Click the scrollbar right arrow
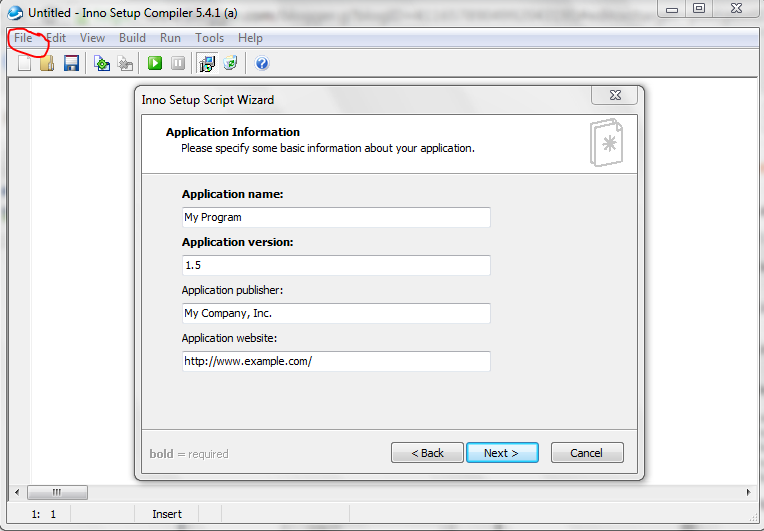Image resolution: width=764 pixels, height=531 pixels. point(748,493)
